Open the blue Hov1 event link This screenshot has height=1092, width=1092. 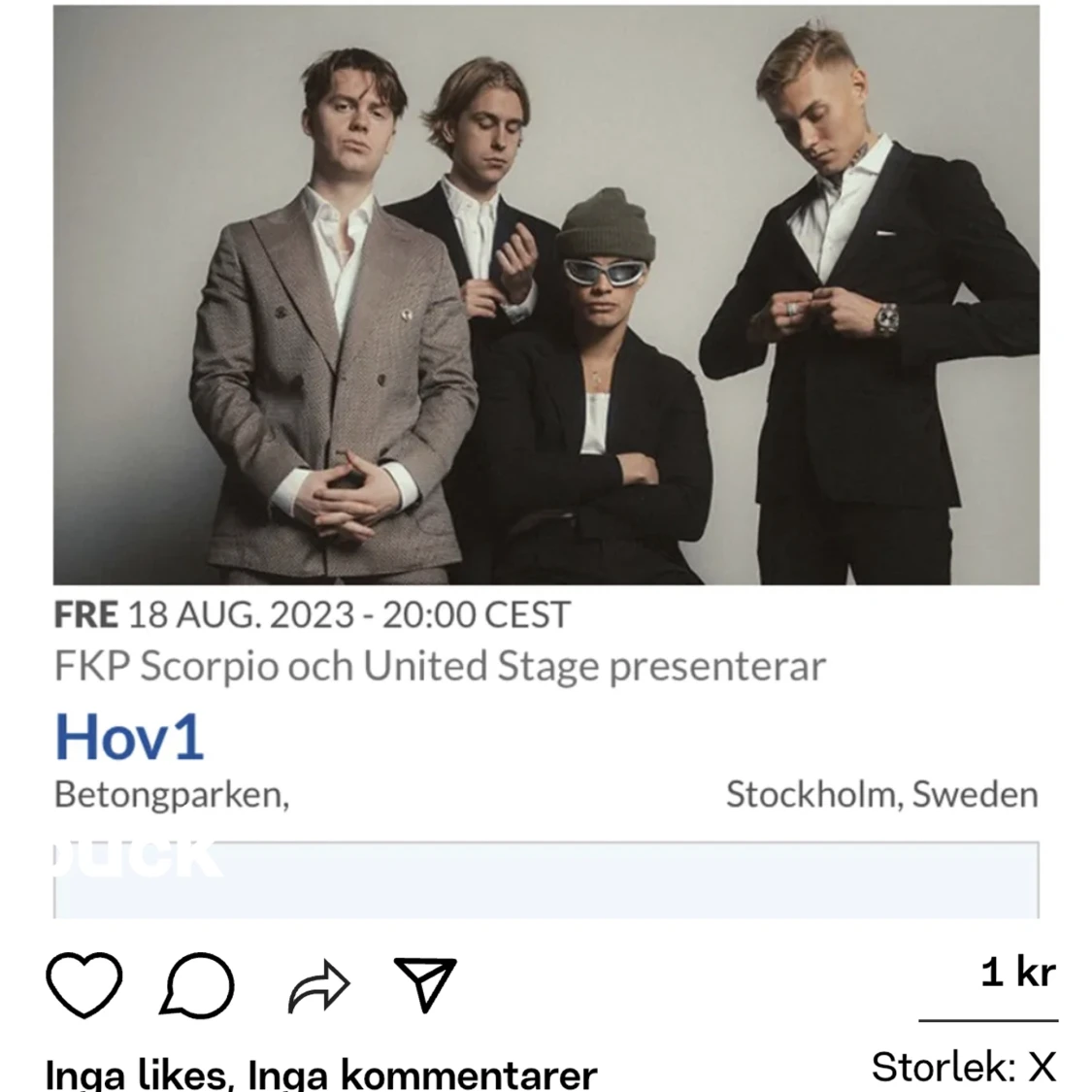pyautogui.click(x=129, y=737)
